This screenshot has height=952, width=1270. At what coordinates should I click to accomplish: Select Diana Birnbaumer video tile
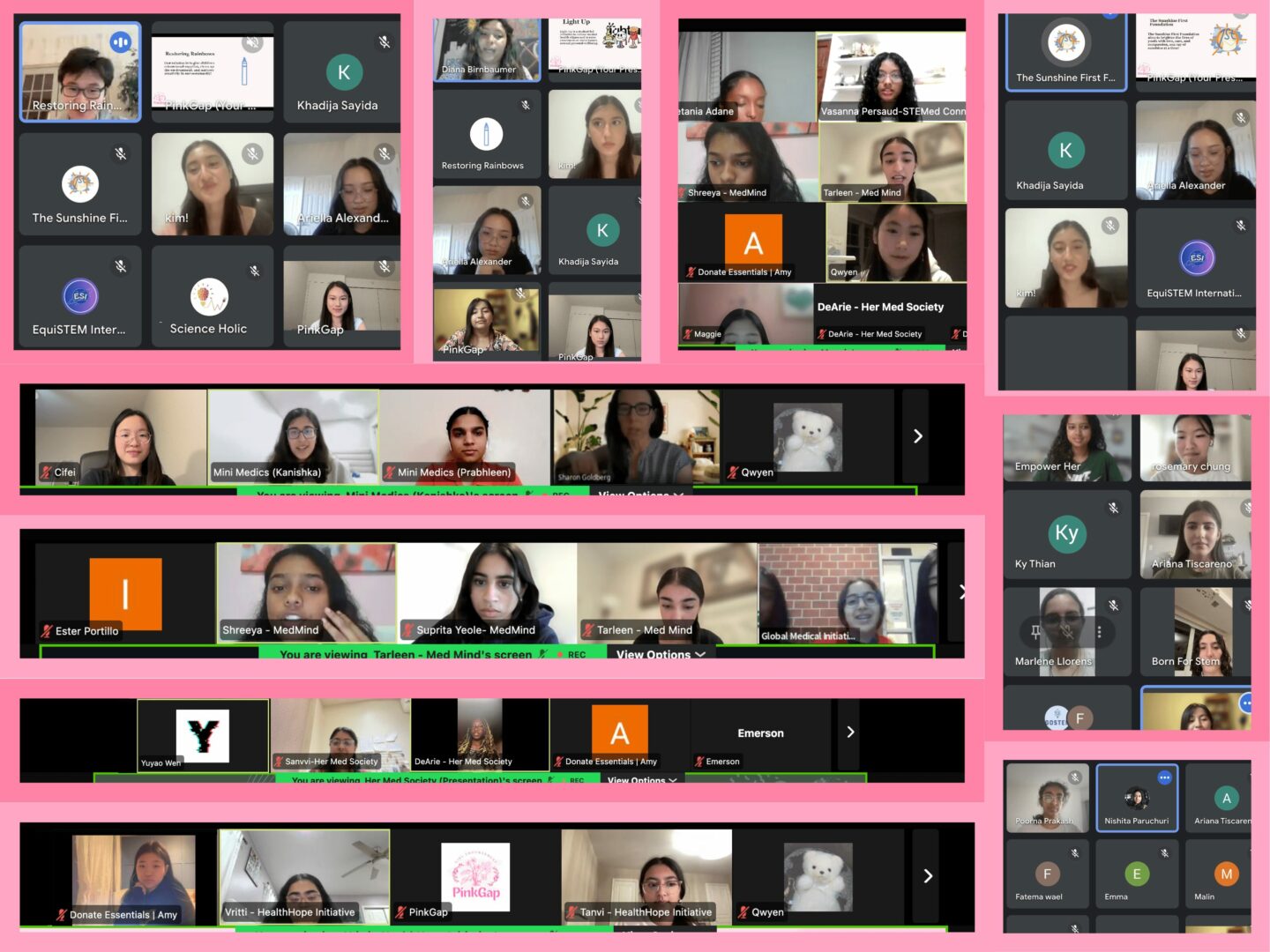[x=487, y=49]
